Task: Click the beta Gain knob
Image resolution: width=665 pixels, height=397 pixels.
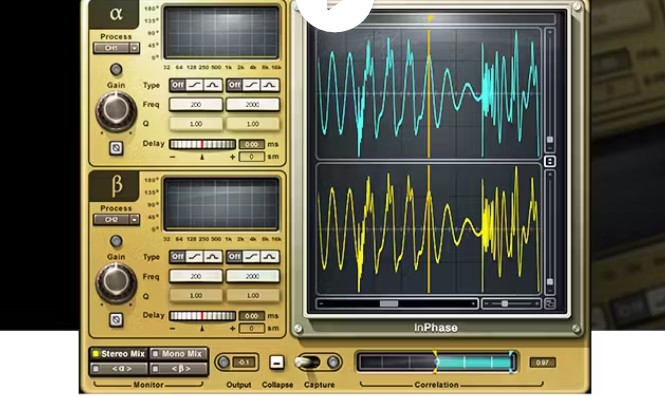Action: click(116, 282)
